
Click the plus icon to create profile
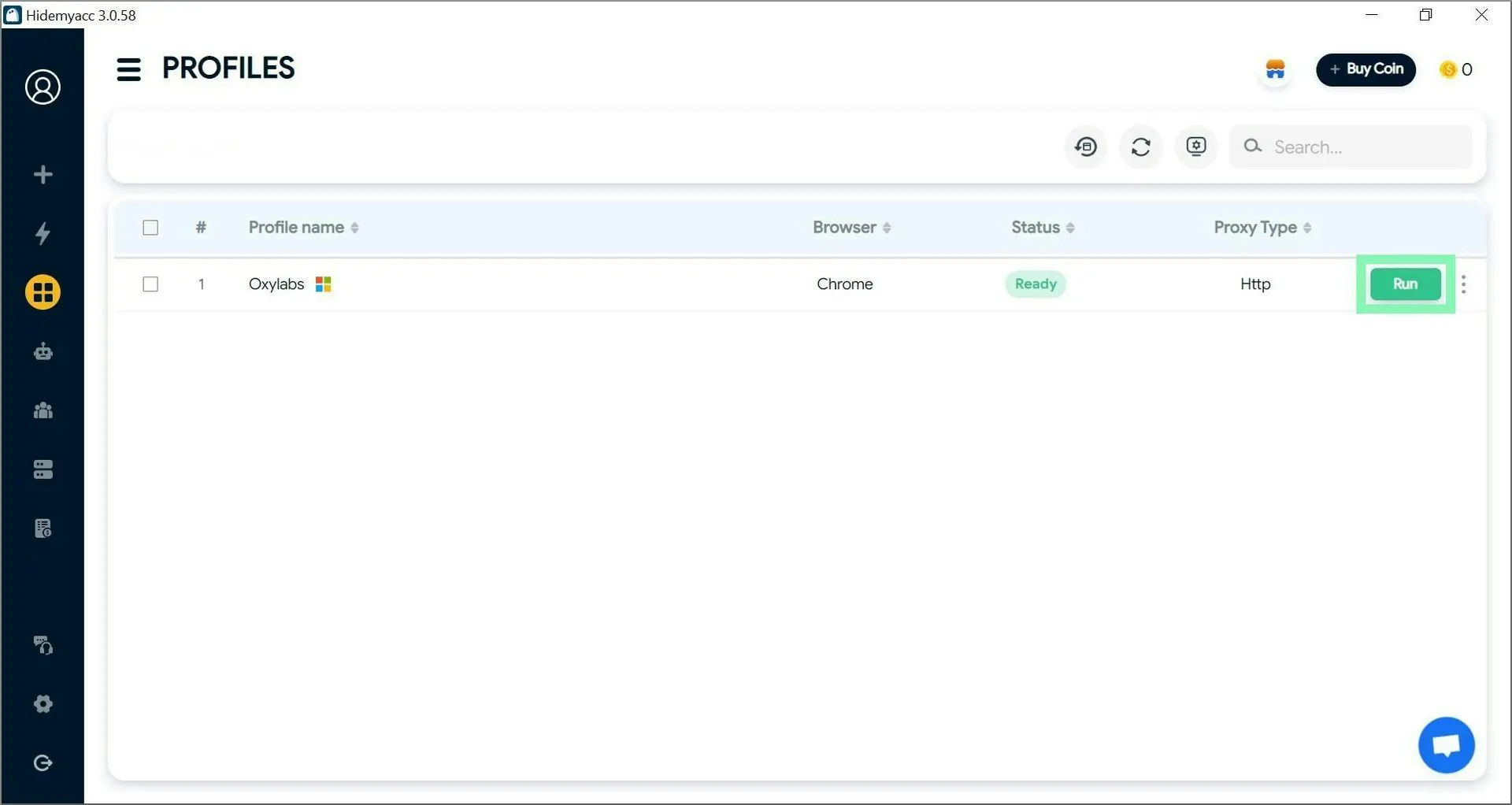pos(43,174)
